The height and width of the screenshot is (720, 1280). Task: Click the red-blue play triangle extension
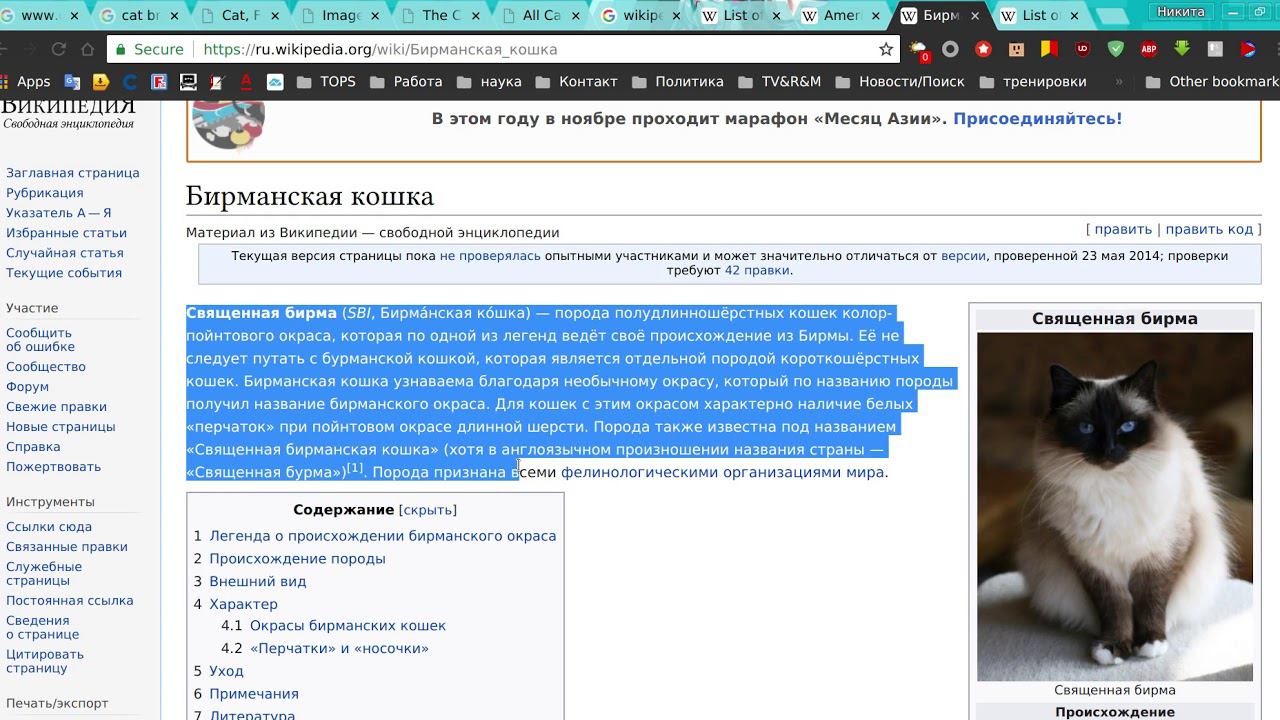pos(1248,49)
